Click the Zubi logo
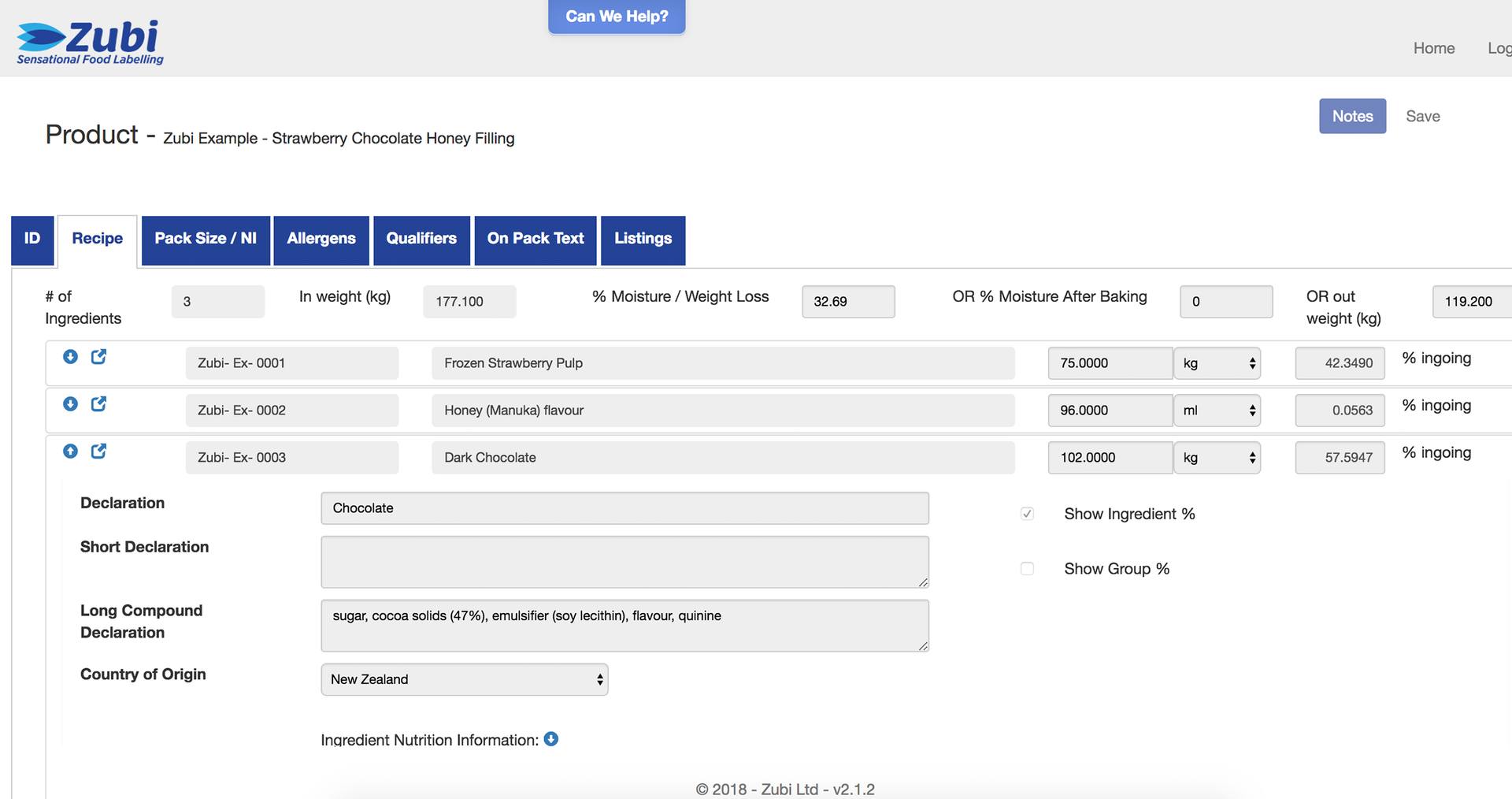This screenshot has height=799, width=1512. [x=90, y=43]
